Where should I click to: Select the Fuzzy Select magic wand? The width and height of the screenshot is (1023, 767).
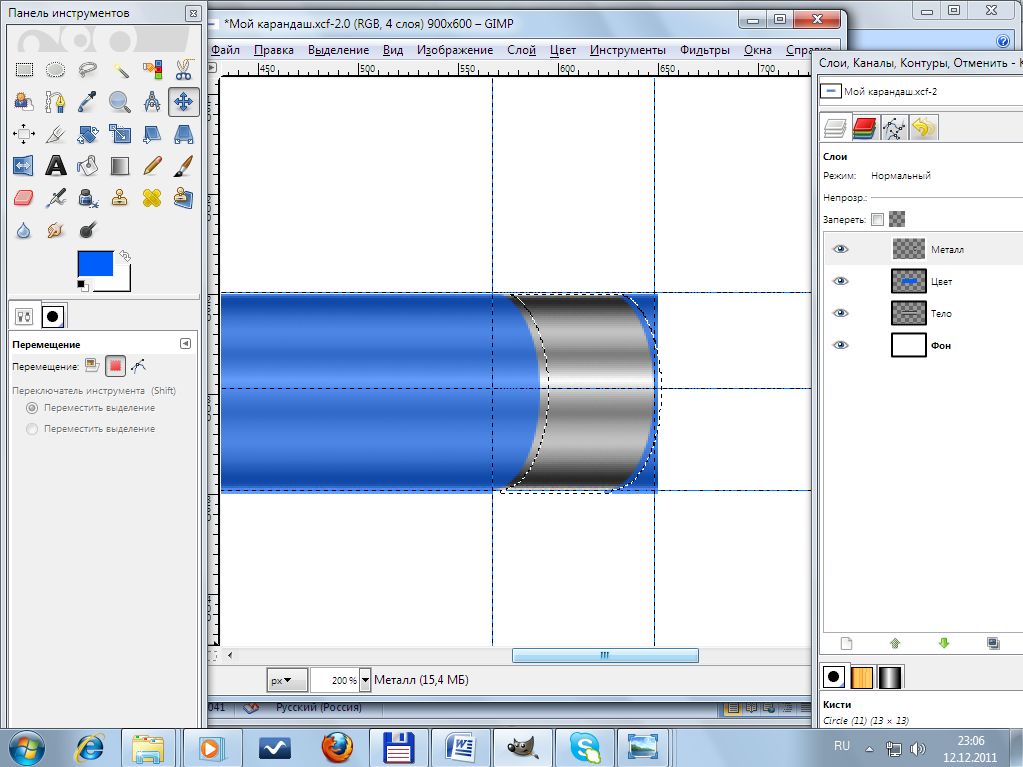tap(119, 69)
